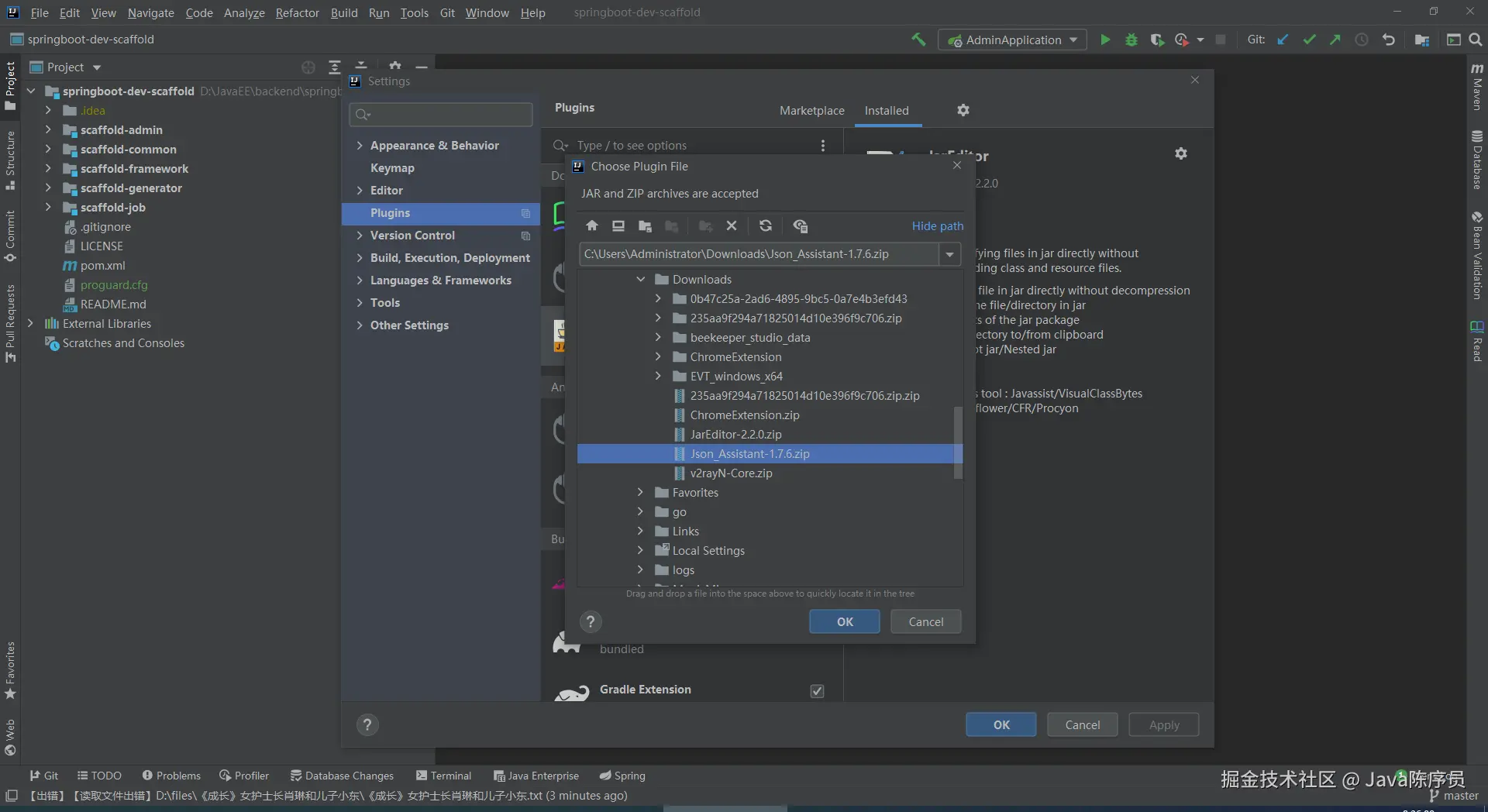Switch to the Marketplace tab

pyautogui.click(x=811, y=110)
